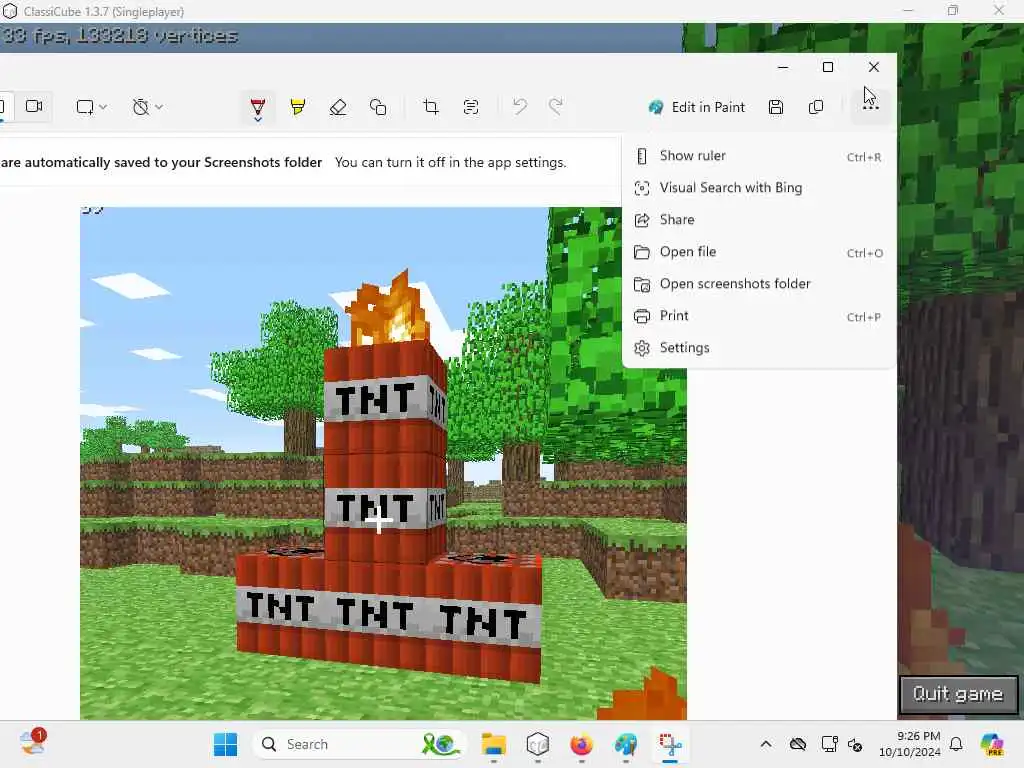This screenshot has height=768, width=1024.
Task: Redo the last edit
Action: click(x=556, y=106)
